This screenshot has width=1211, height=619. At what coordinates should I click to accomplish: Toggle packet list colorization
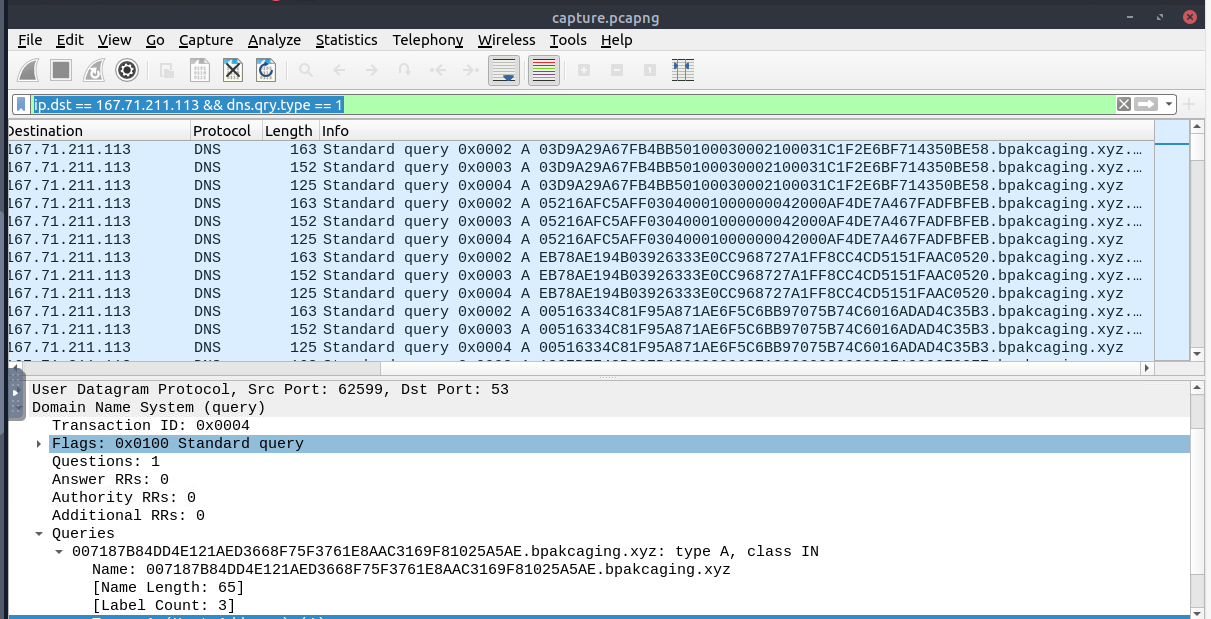point(543,70)
